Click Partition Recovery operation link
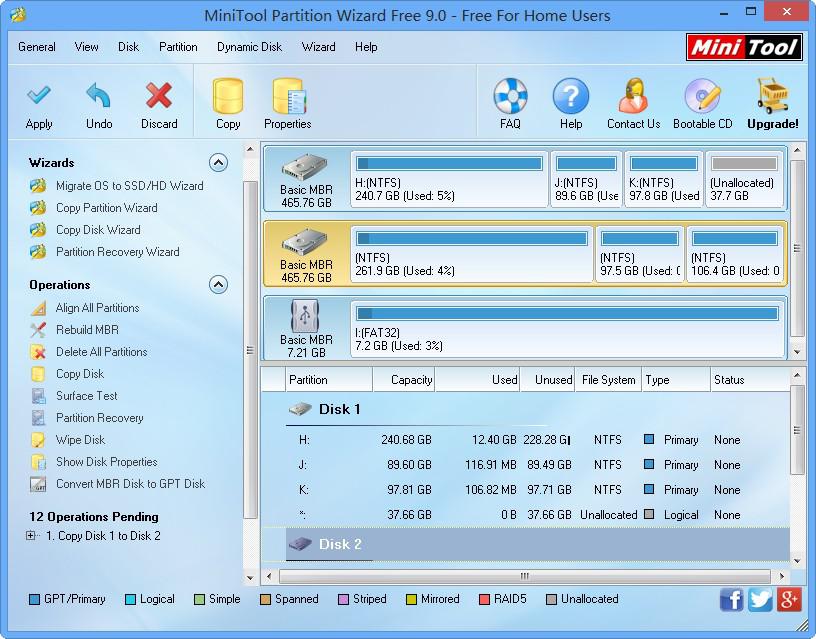The height and width of the screenshot is (639, 816). coord(99,418)
